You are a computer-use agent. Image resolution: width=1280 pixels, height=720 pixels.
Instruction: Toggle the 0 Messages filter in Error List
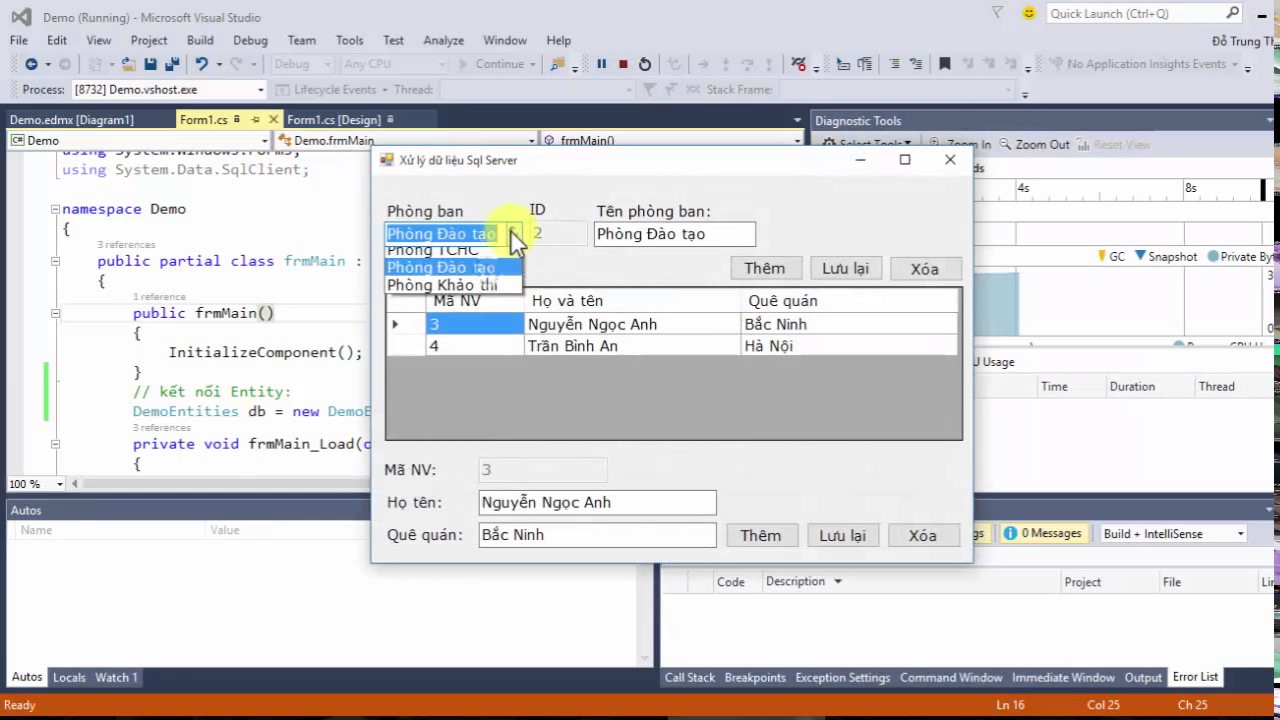click(x=1042, y=534)
